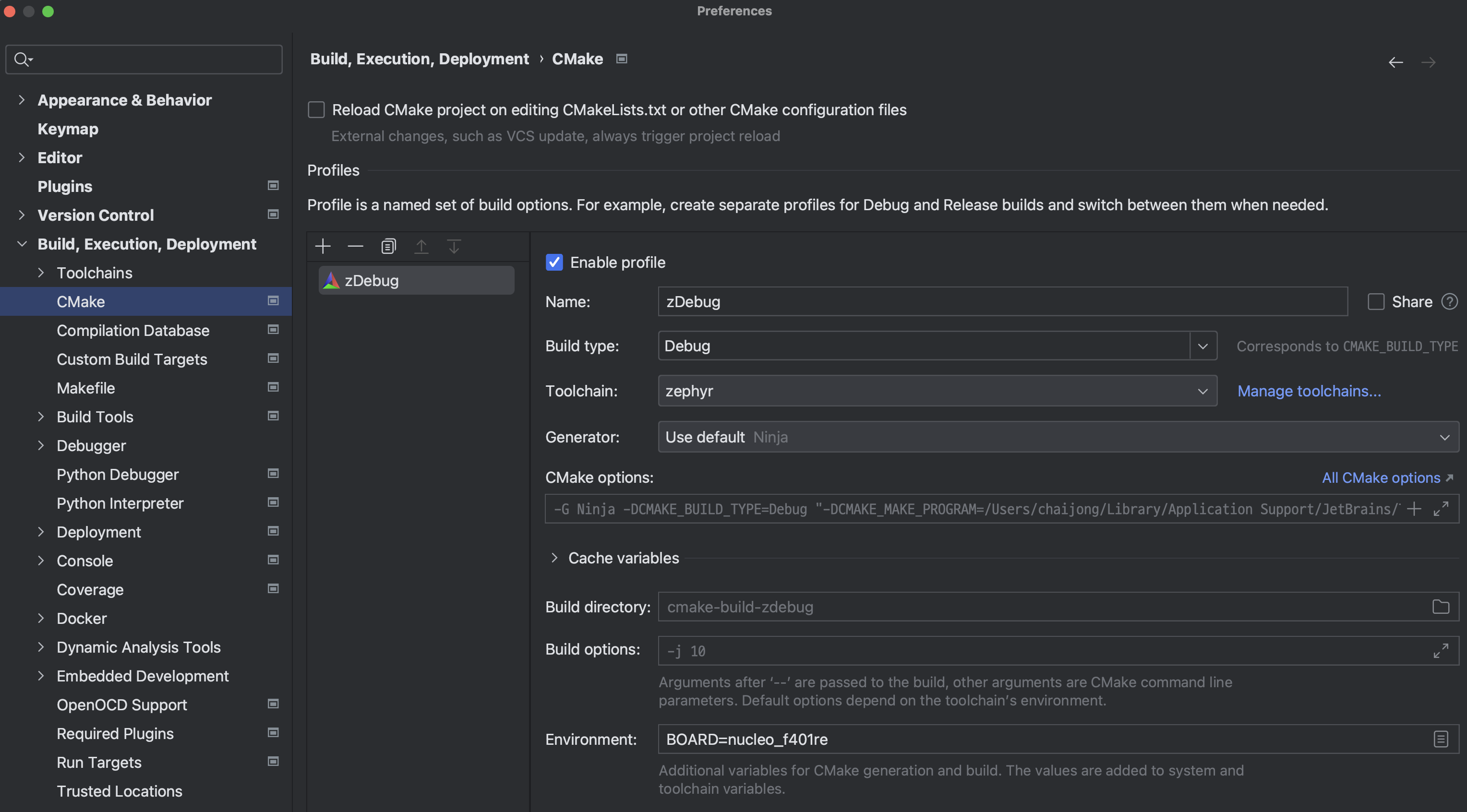This screenshot has width=1467, height=812.
Task: Click the help icon next to Share
Action: (x=1450, y=302)
